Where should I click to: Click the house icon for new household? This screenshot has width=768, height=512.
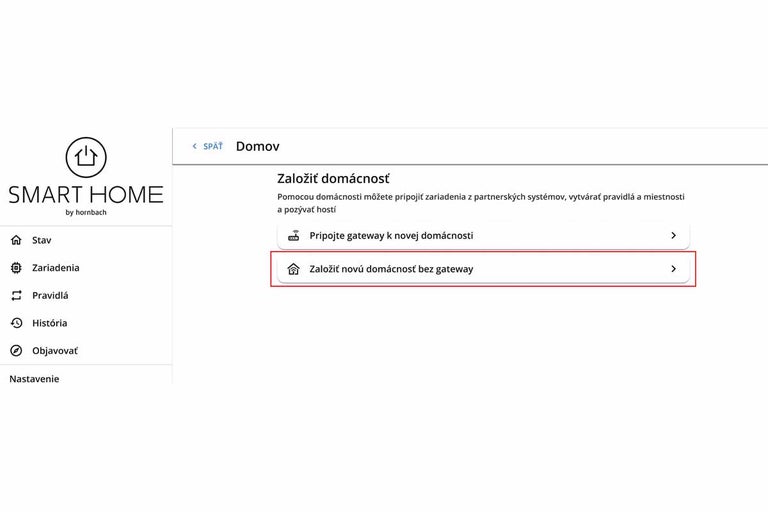pyautogui.click(x=294, y=269)
